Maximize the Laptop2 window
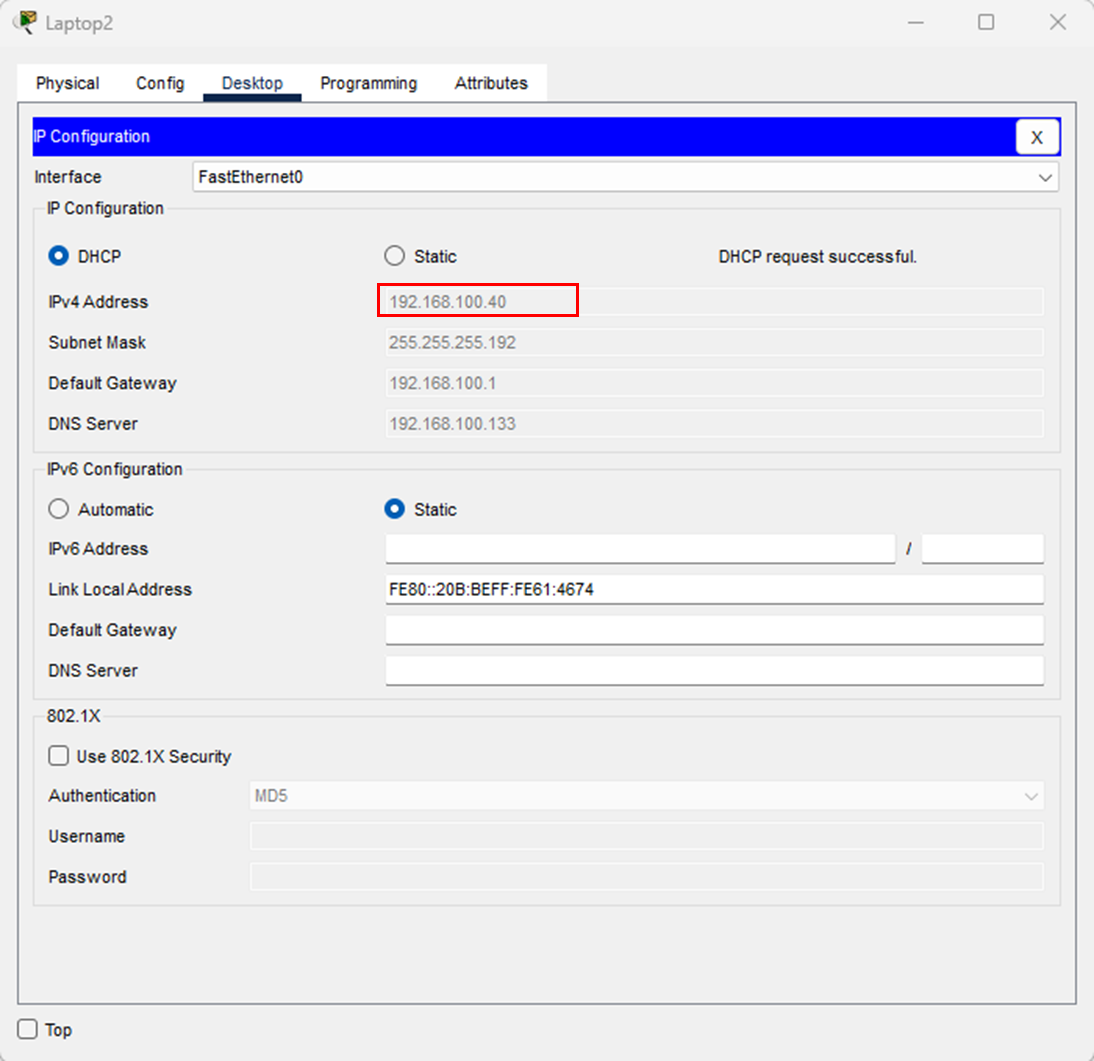Screen dimensions: 1094x1061 pyautogui.click(x=986, y=22)
